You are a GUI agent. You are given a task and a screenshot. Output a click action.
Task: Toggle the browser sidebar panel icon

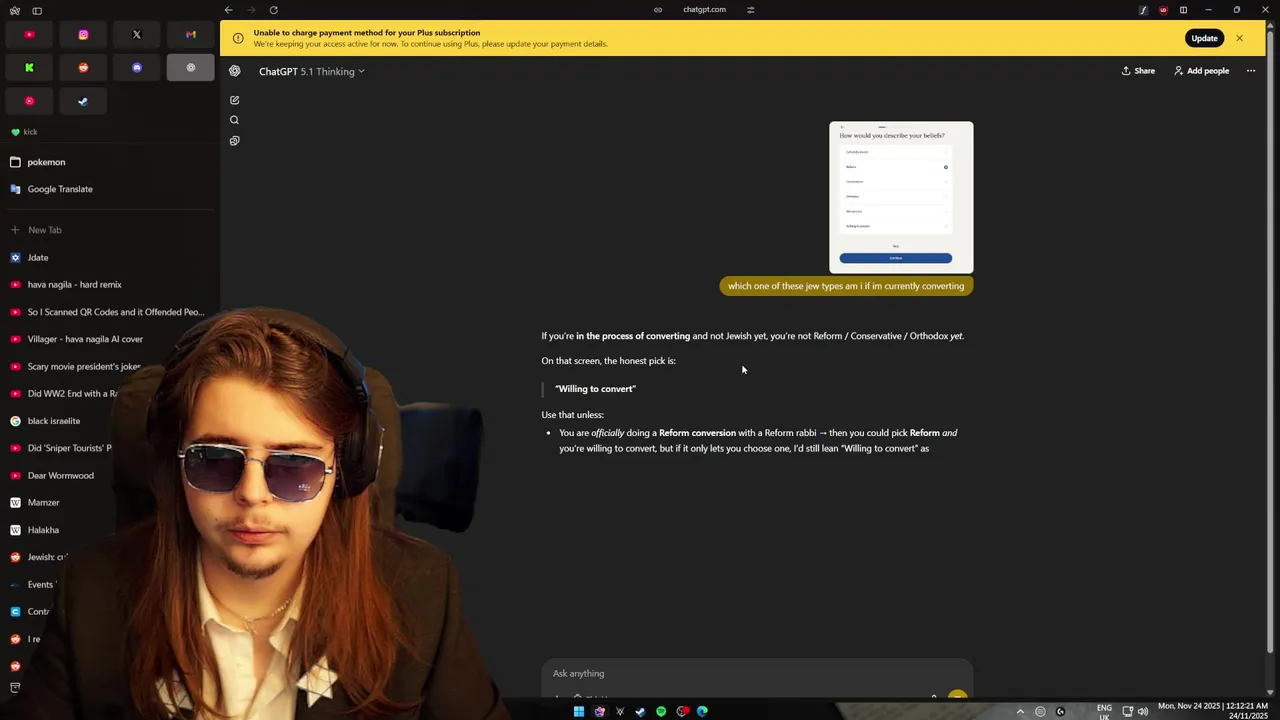tap(37, 10)
